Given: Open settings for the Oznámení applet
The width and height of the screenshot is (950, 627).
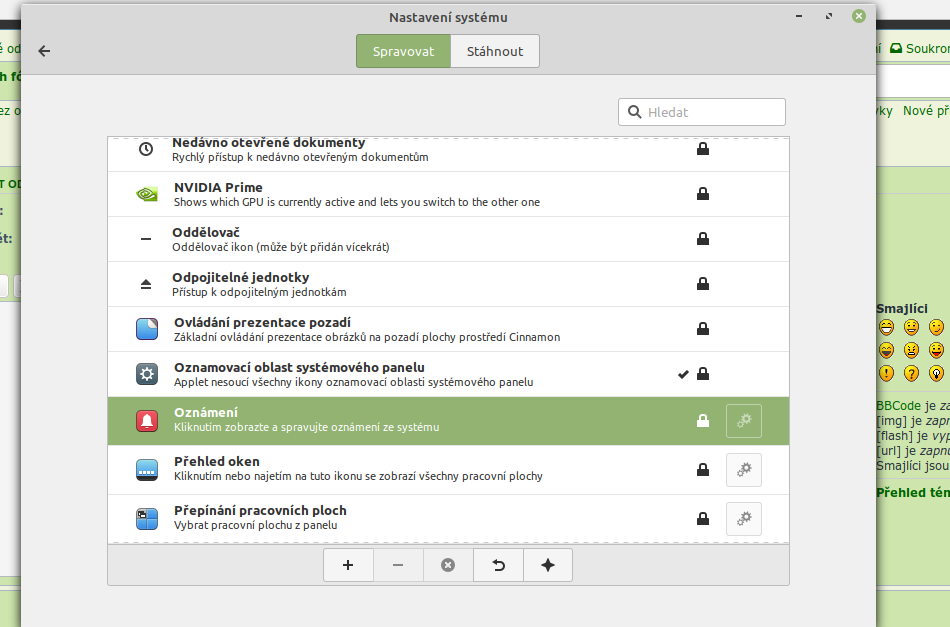Looking at the screenshot, I should click(x=743, y=421).
